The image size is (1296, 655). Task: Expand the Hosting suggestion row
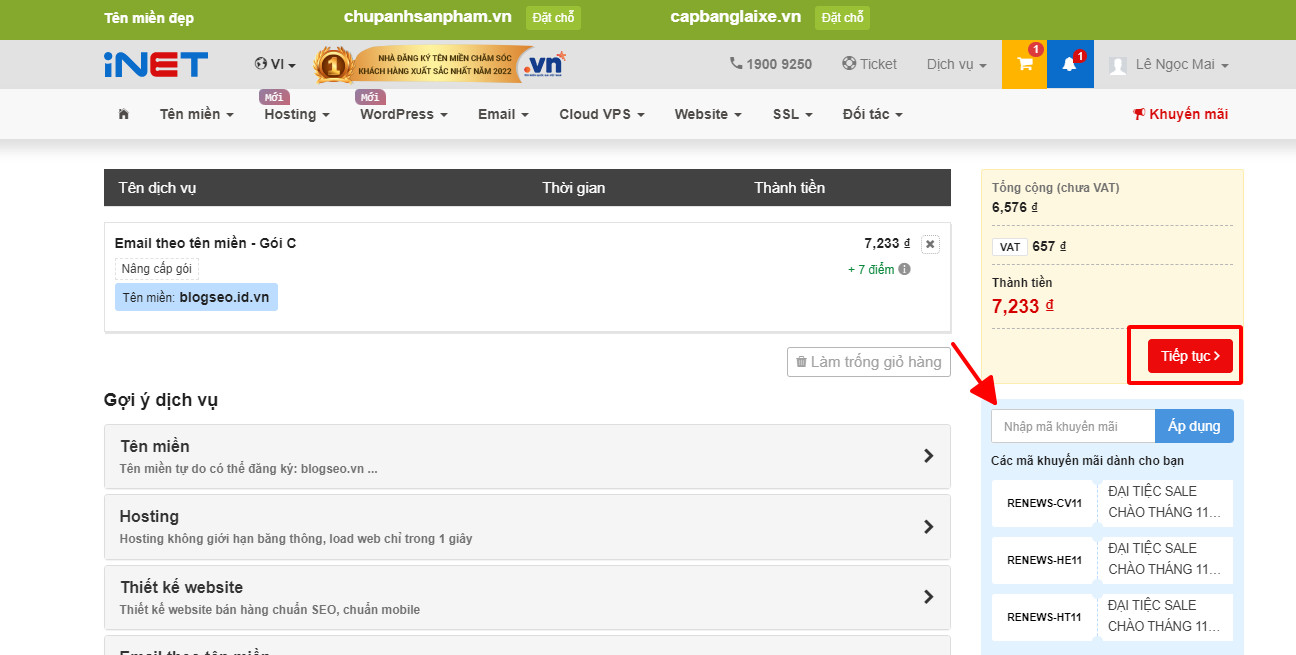[527, 527]
